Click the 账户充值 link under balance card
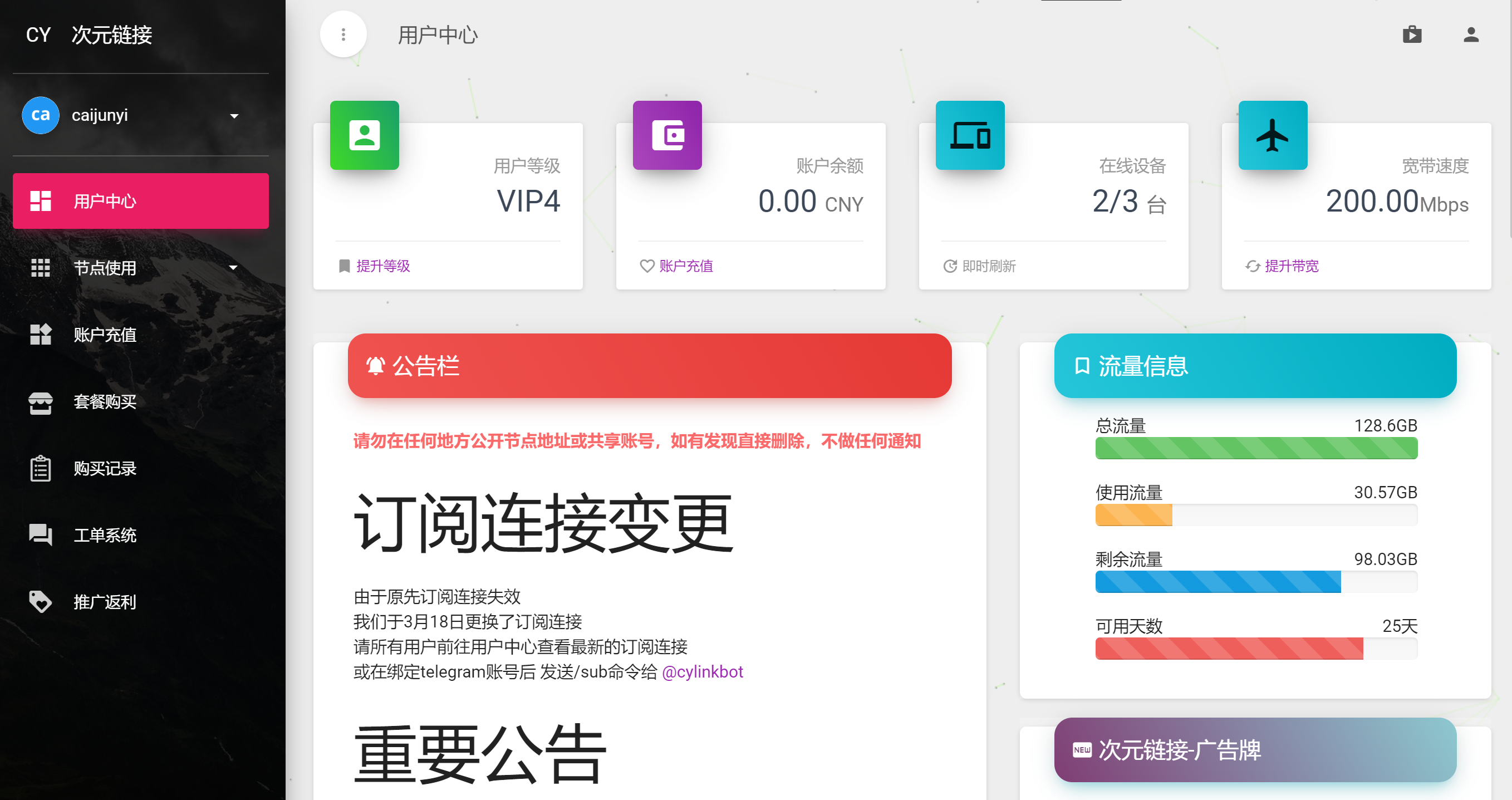This screenshot has height=800, width=1512. click(x=686, y=266)
